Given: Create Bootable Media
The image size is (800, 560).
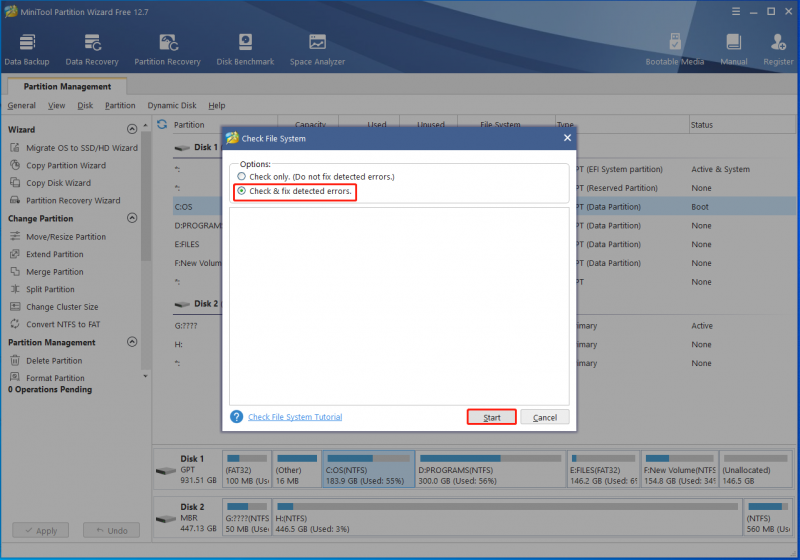Looking at the screenshot, I should click(674, 49).
